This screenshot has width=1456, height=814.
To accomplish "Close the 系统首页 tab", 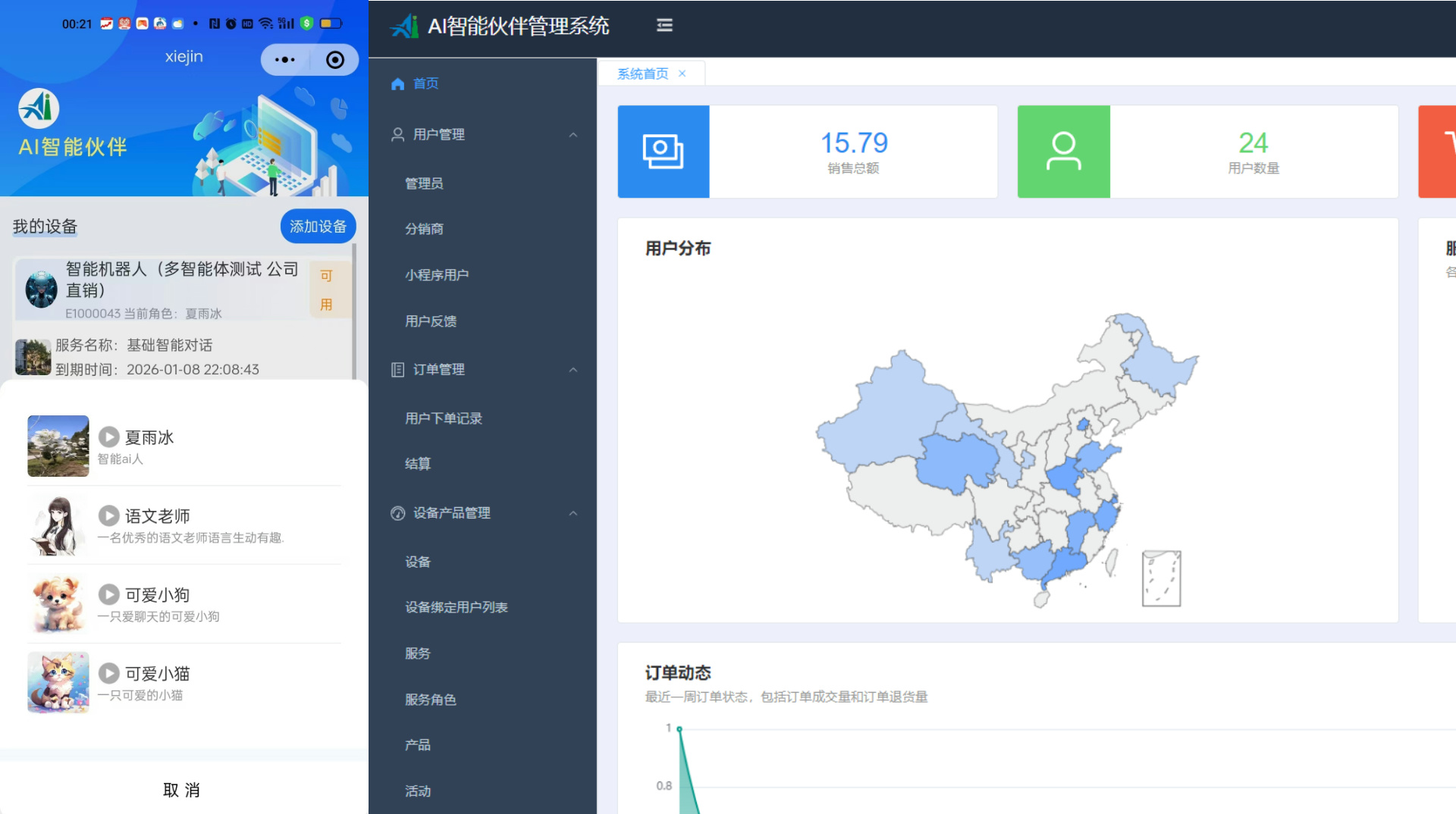I will click(x=682, y=74).
